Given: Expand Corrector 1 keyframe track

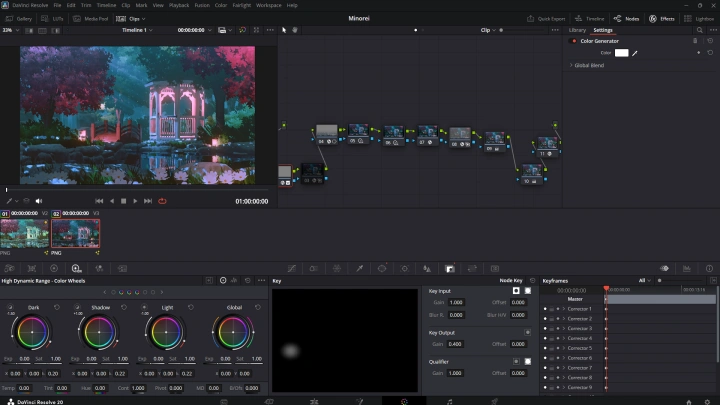Looking at the screenshot, I should tap(564, 309).
